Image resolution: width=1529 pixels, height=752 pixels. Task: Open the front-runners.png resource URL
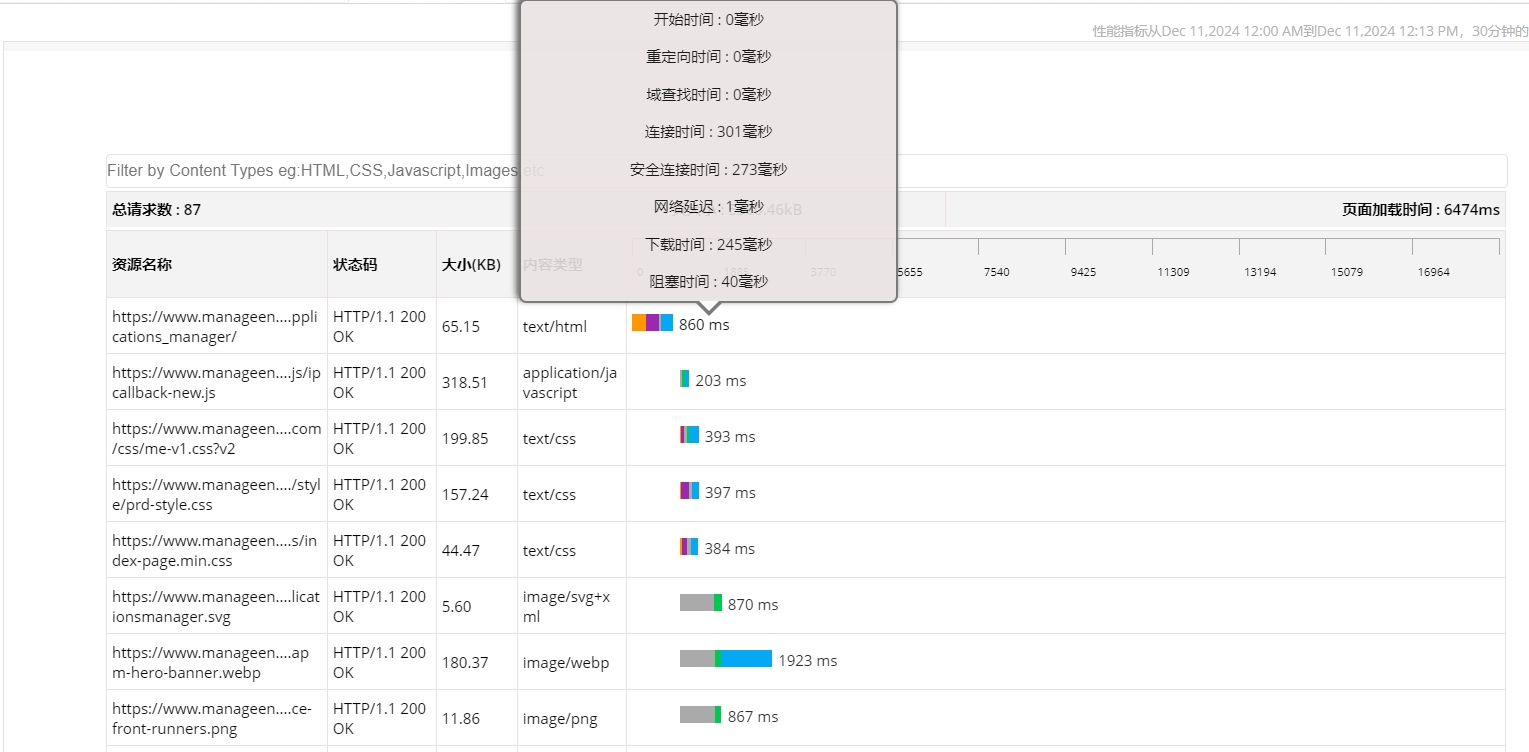(x=212, y=718)
